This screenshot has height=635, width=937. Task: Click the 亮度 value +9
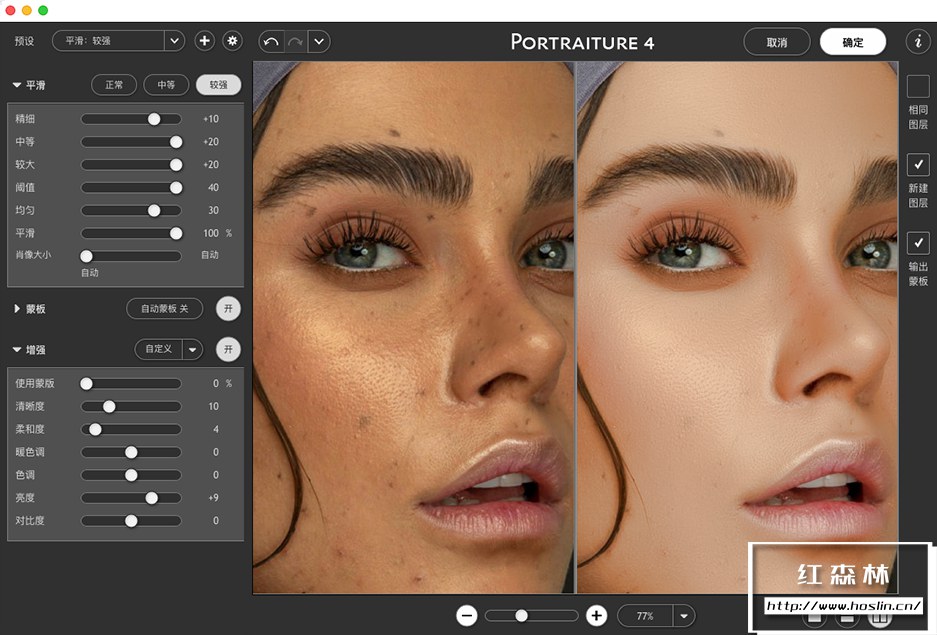[213, 498]
